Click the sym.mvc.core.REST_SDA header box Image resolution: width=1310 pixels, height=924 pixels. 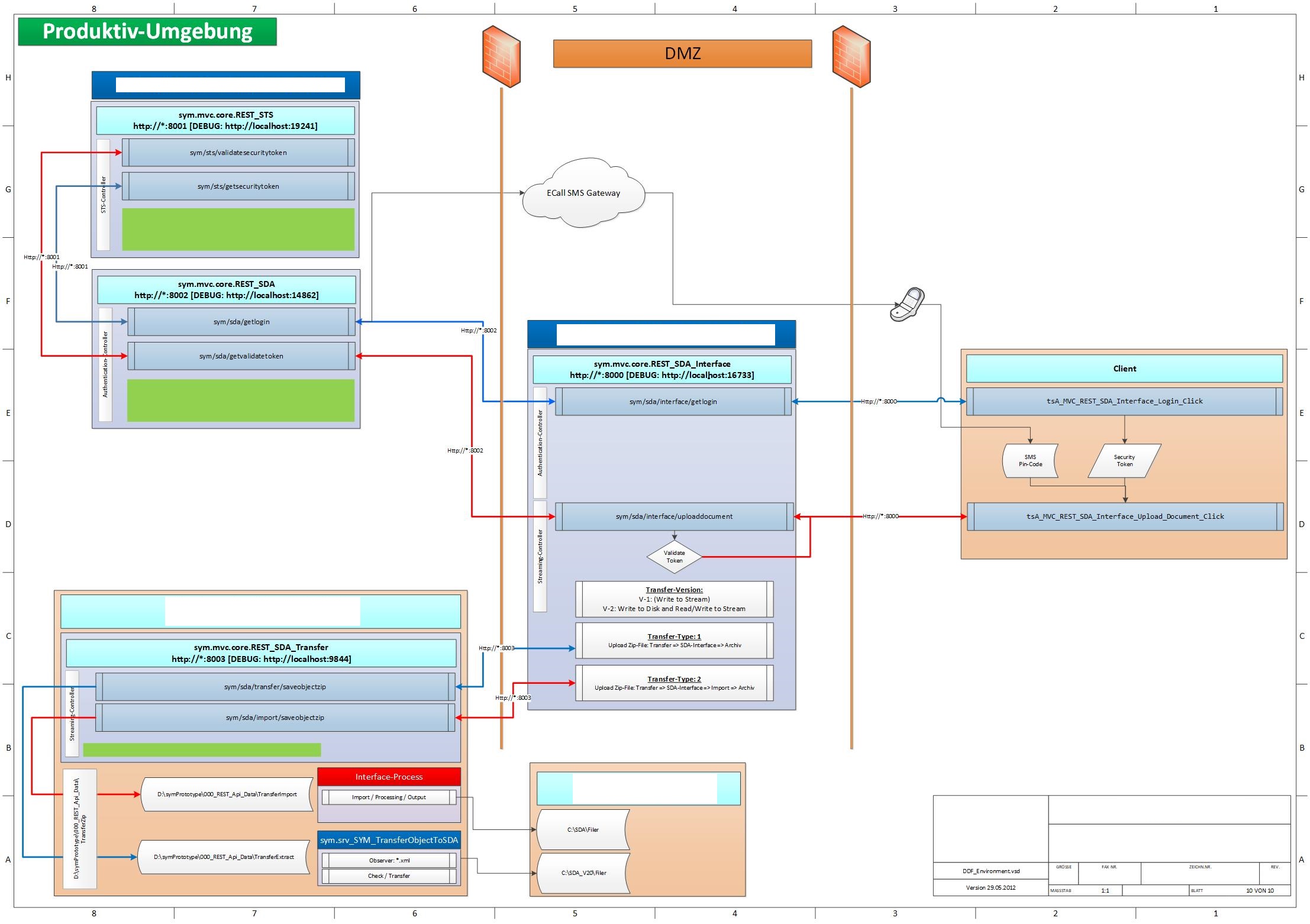tap(227, 289)
